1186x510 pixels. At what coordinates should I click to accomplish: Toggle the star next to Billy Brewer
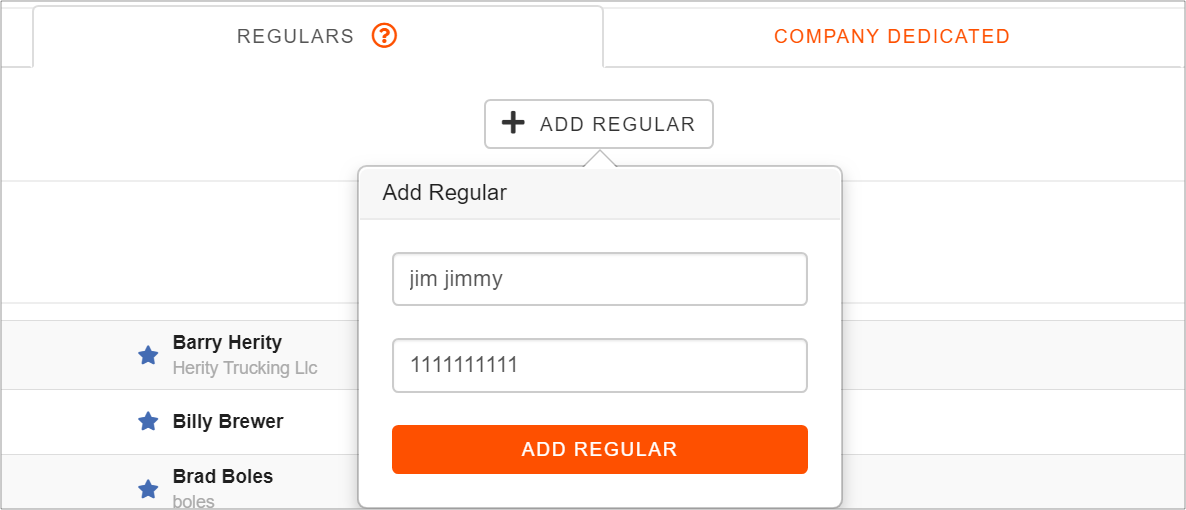click(x=148, y=421)
